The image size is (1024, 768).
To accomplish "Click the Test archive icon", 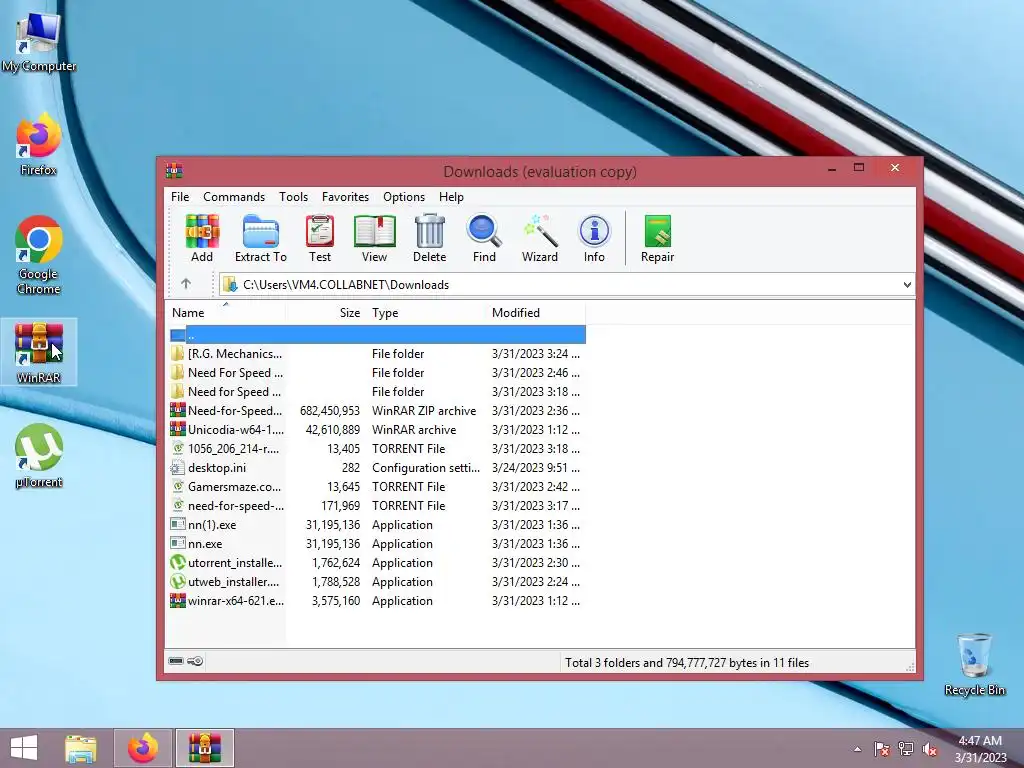I will 320,238.
